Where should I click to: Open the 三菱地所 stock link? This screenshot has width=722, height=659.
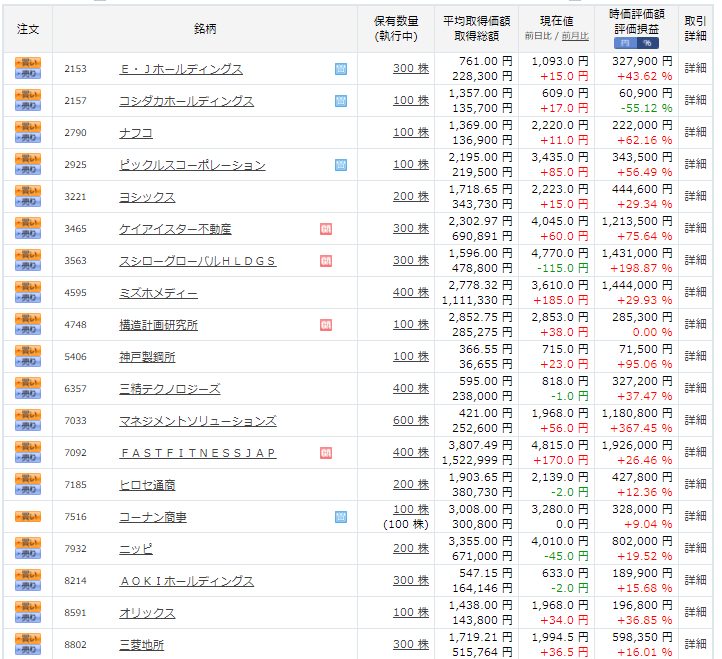point(142,645)
